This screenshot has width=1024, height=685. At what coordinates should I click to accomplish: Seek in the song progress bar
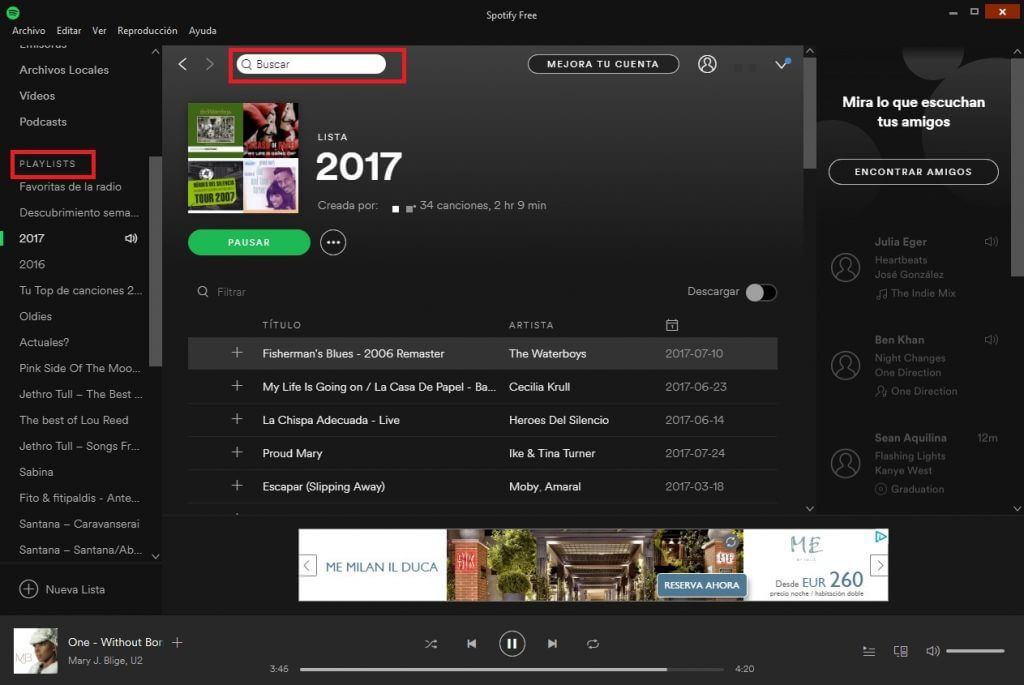(x=511, y=669)
